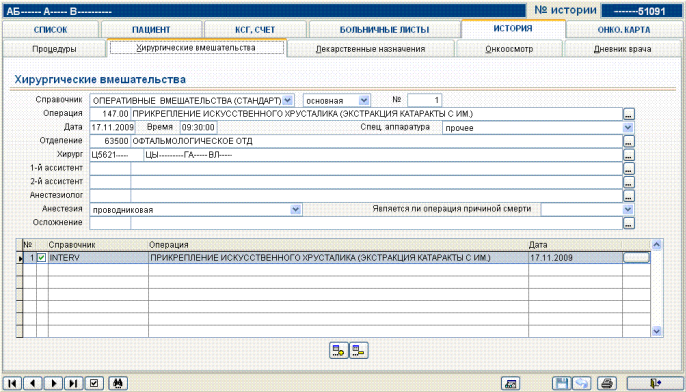Viewport: 686px width, 392px height.
Task: Open Лекарственные назначения subtab
Action: [371, 49]
